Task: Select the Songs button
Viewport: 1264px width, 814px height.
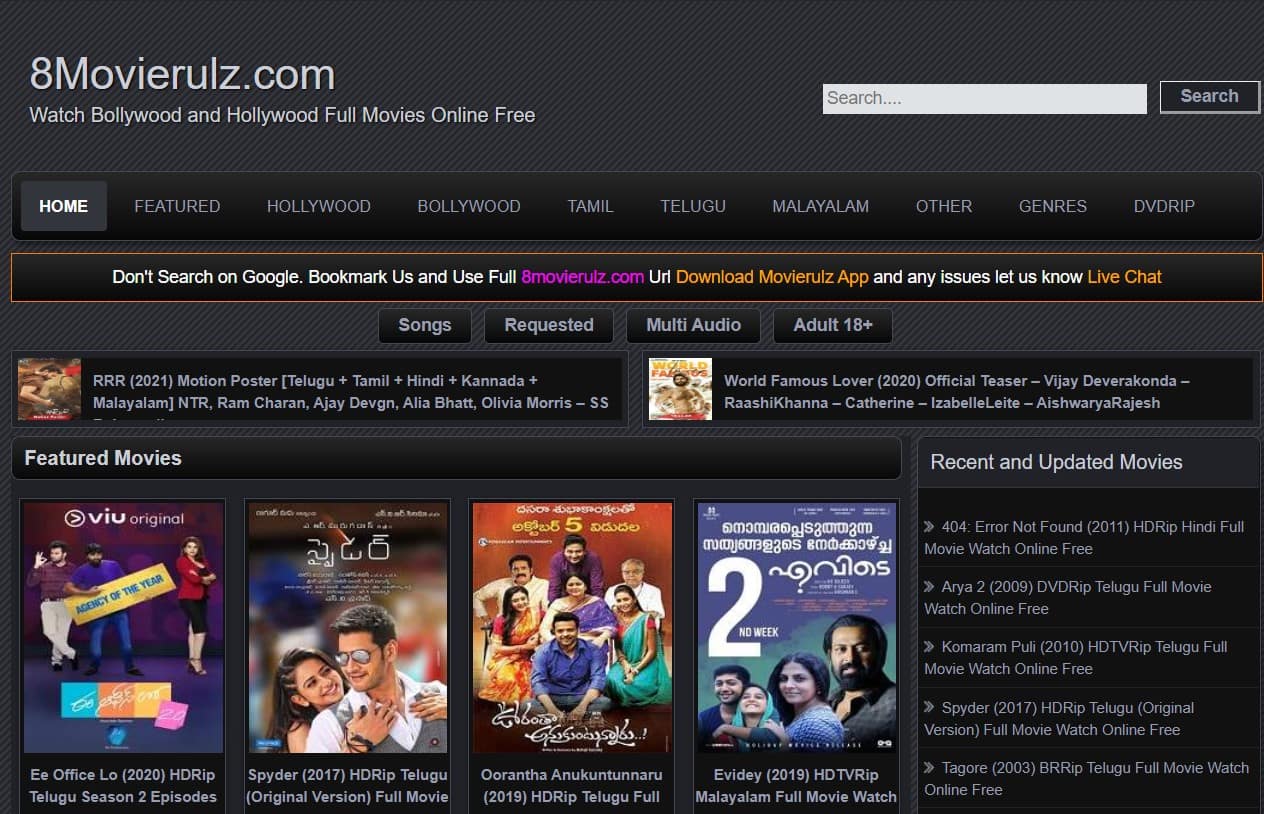Action: coord(425,325)
